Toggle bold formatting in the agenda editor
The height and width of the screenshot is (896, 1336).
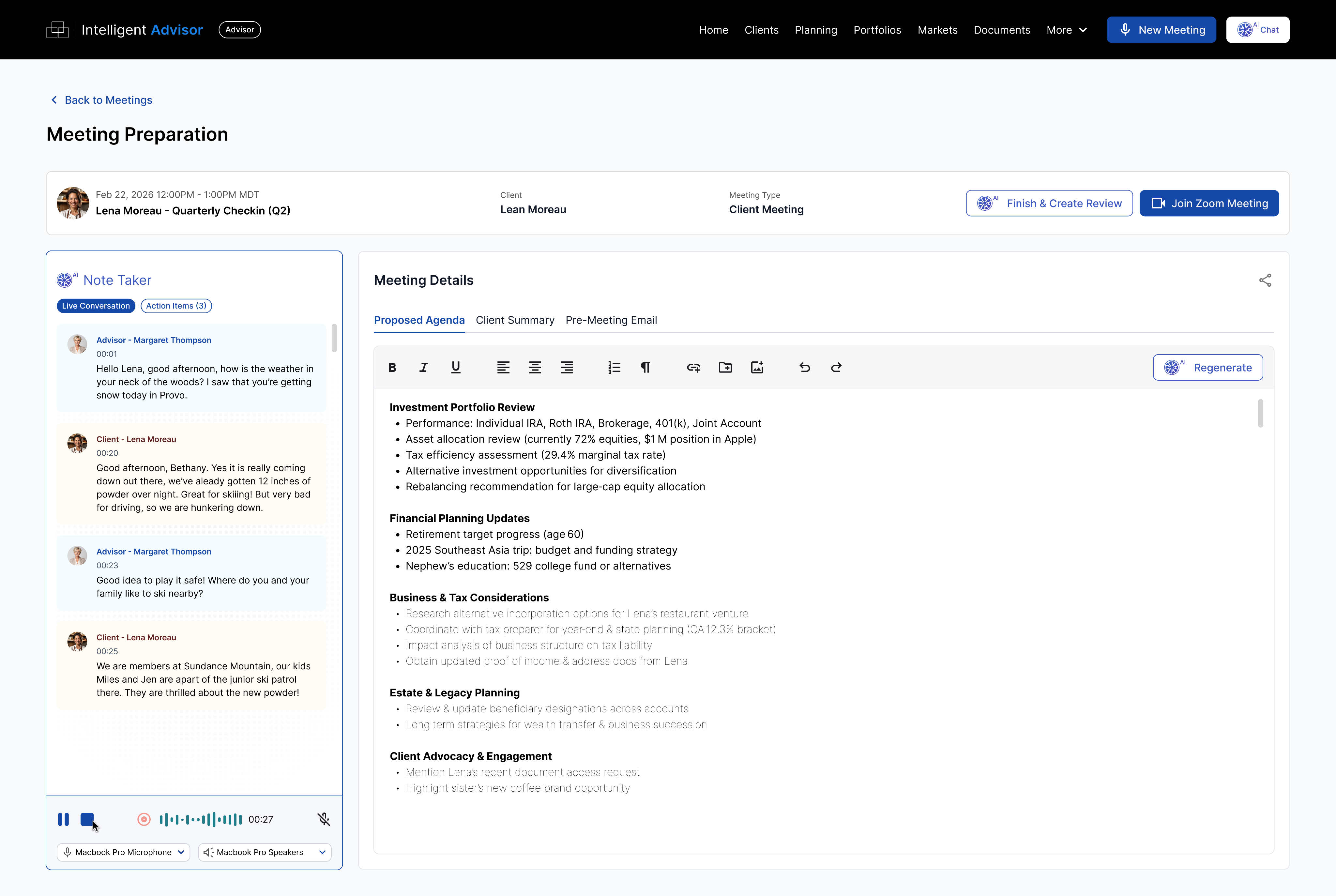tap(392, 367)
